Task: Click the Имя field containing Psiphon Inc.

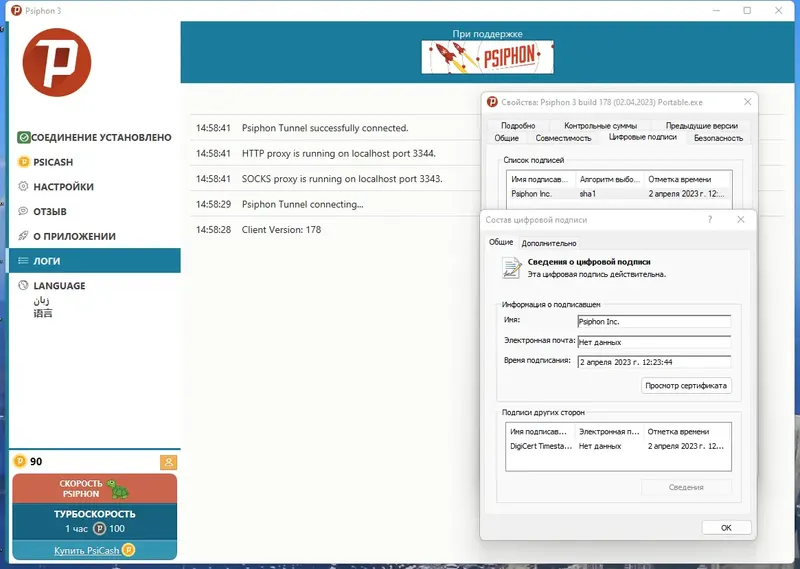Action: click(x=654, y=321)
